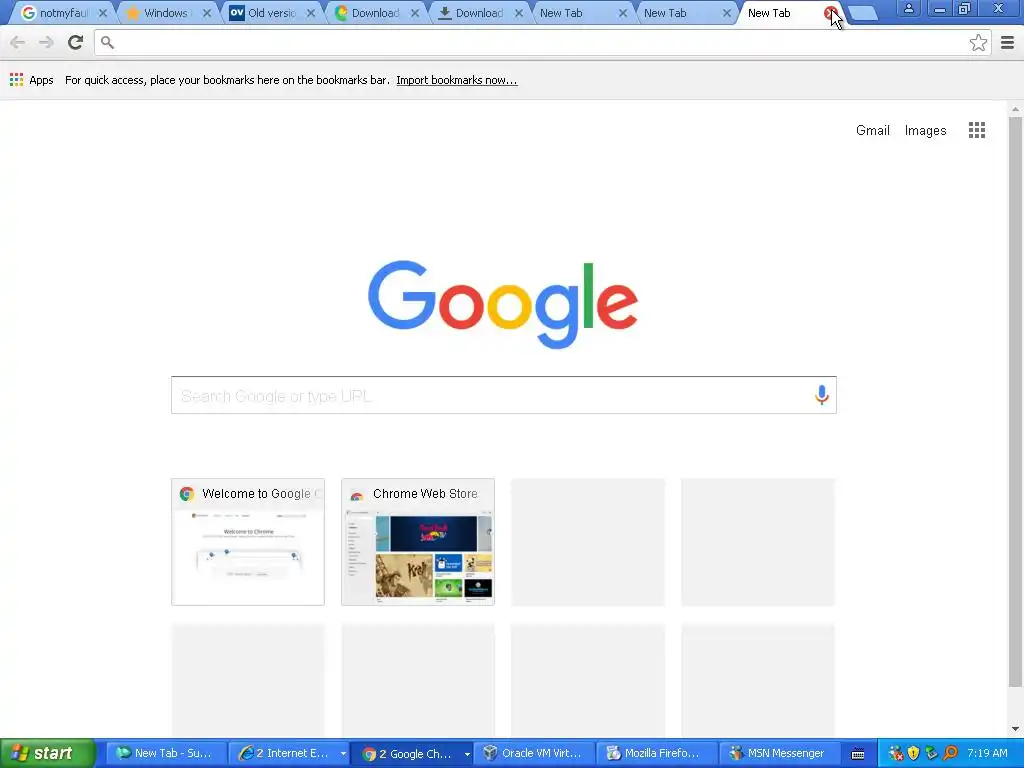Click the Google logo
Image resolution: width=1024 pixels, height=768 pixels.
pos(503,304)
